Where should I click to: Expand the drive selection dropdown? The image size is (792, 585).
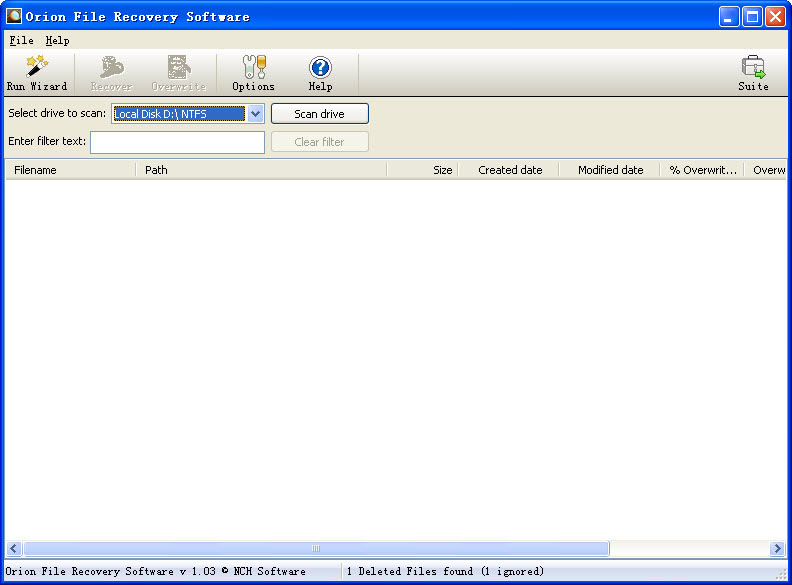tap(255, 114)
